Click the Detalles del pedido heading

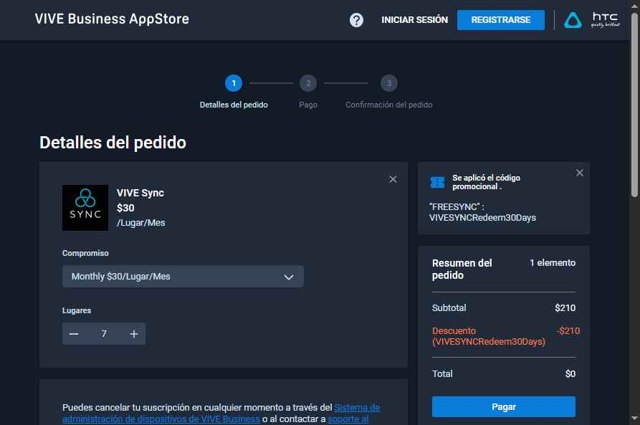tap(113, 142)
